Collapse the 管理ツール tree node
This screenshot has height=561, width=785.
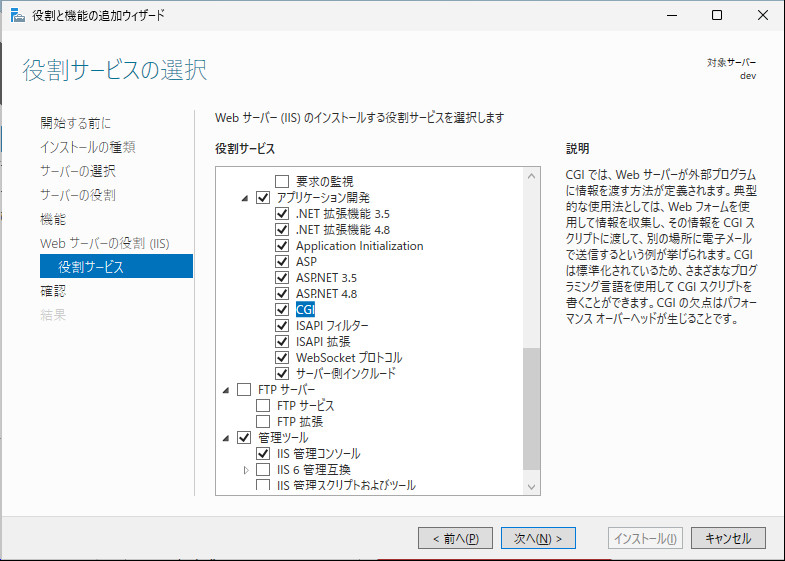226,438
